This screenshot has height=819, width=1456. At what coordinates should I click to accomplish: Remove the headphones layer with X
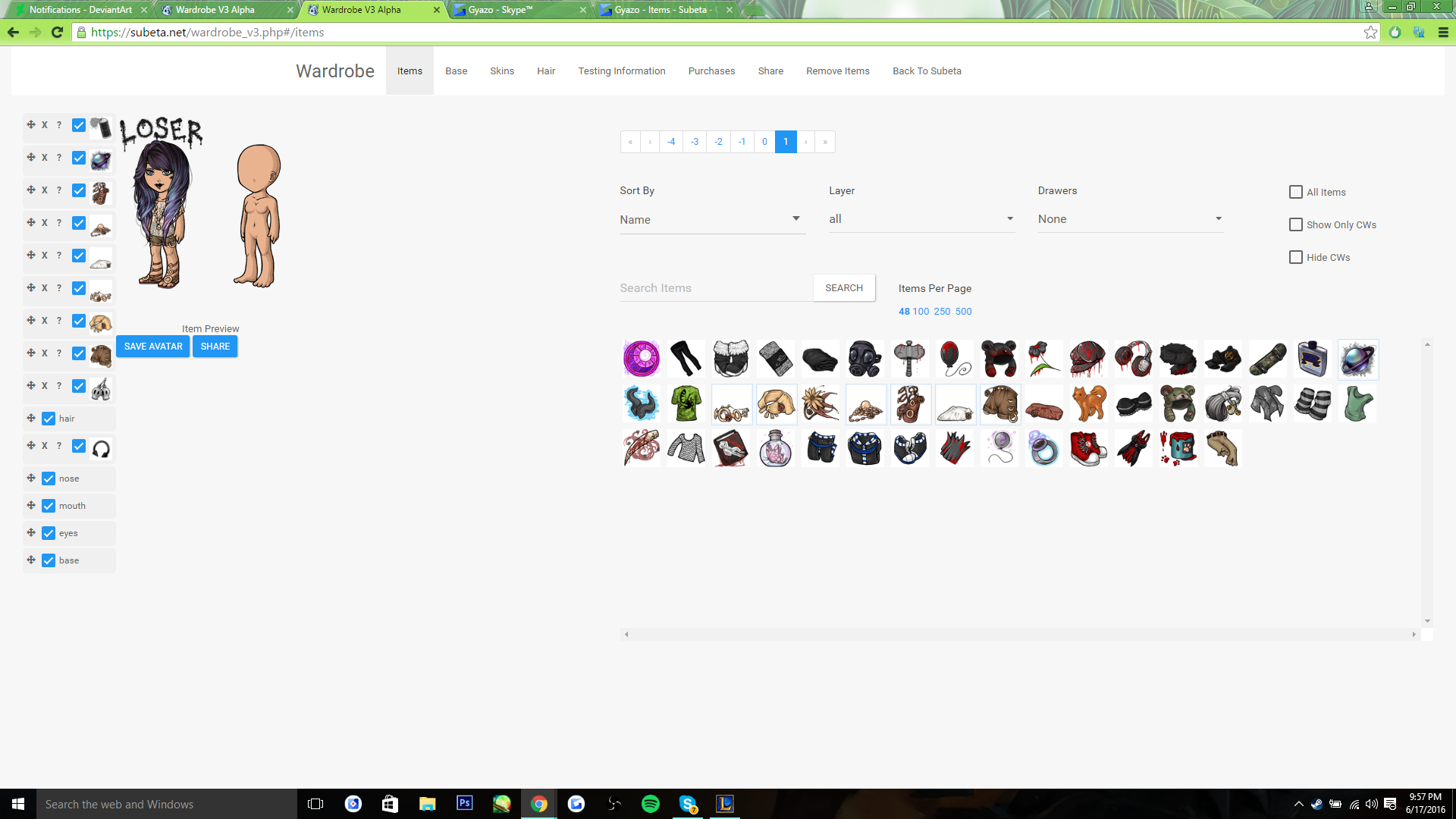[44, 446]
